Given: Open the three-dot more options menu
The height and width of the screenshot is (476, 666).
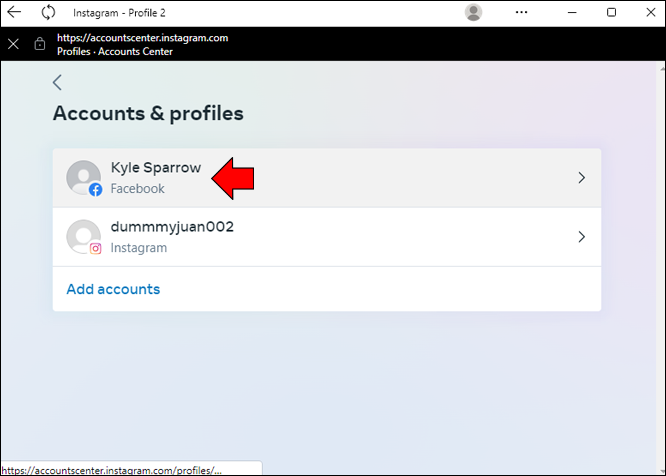Looking at the screenshot, I should coord(521,12).
